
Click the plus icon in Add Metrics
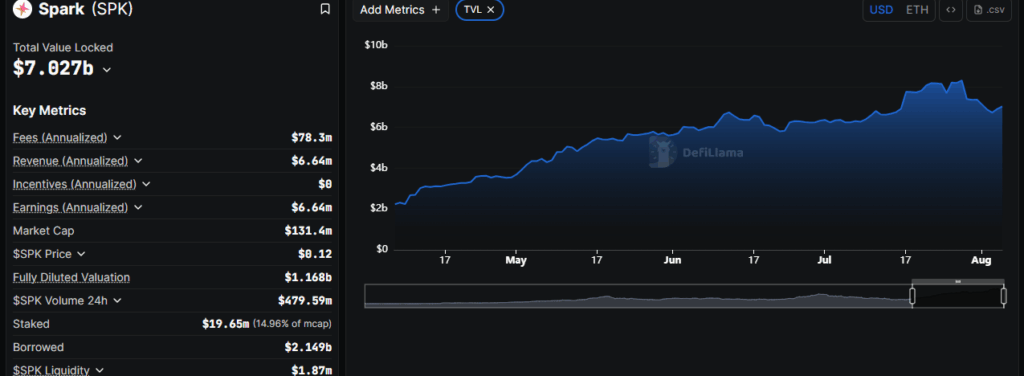coord(436,10)
